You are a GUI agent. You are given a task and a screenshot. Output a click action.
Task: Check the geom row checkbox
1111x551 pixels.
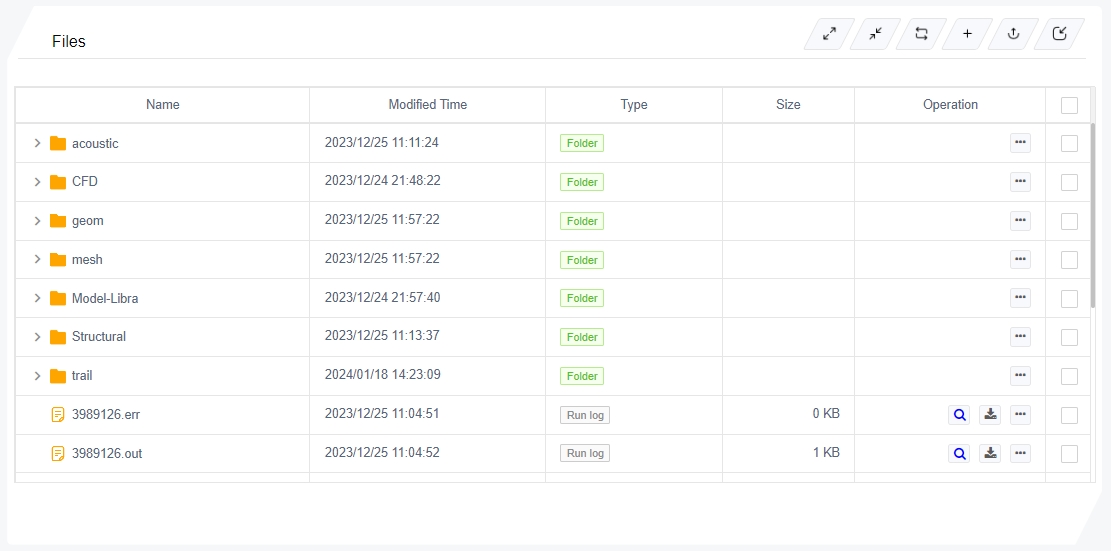click(x=1069, y=221)
